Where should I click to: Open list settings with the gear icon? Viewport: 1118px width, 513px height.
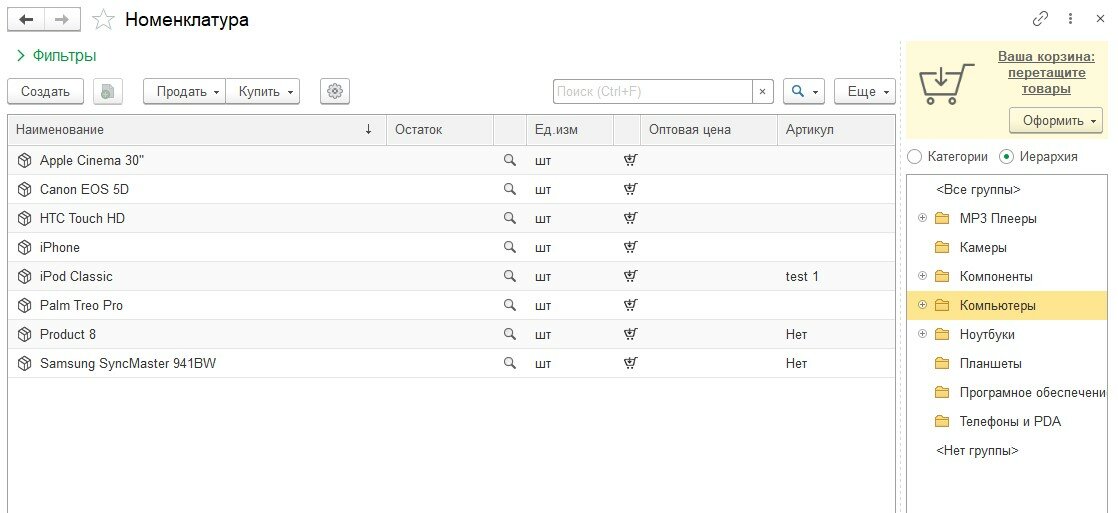pos(334,91)
